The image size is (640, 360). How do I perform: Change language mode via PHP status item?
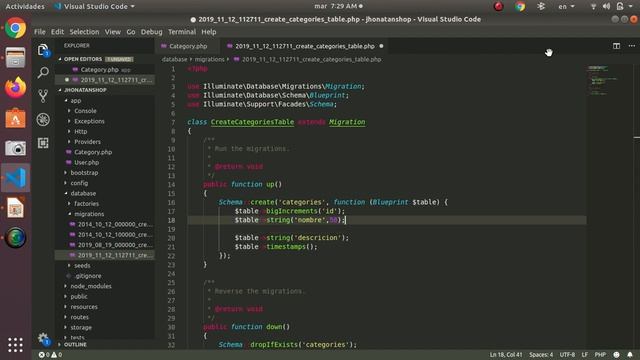tap(600, 355)
